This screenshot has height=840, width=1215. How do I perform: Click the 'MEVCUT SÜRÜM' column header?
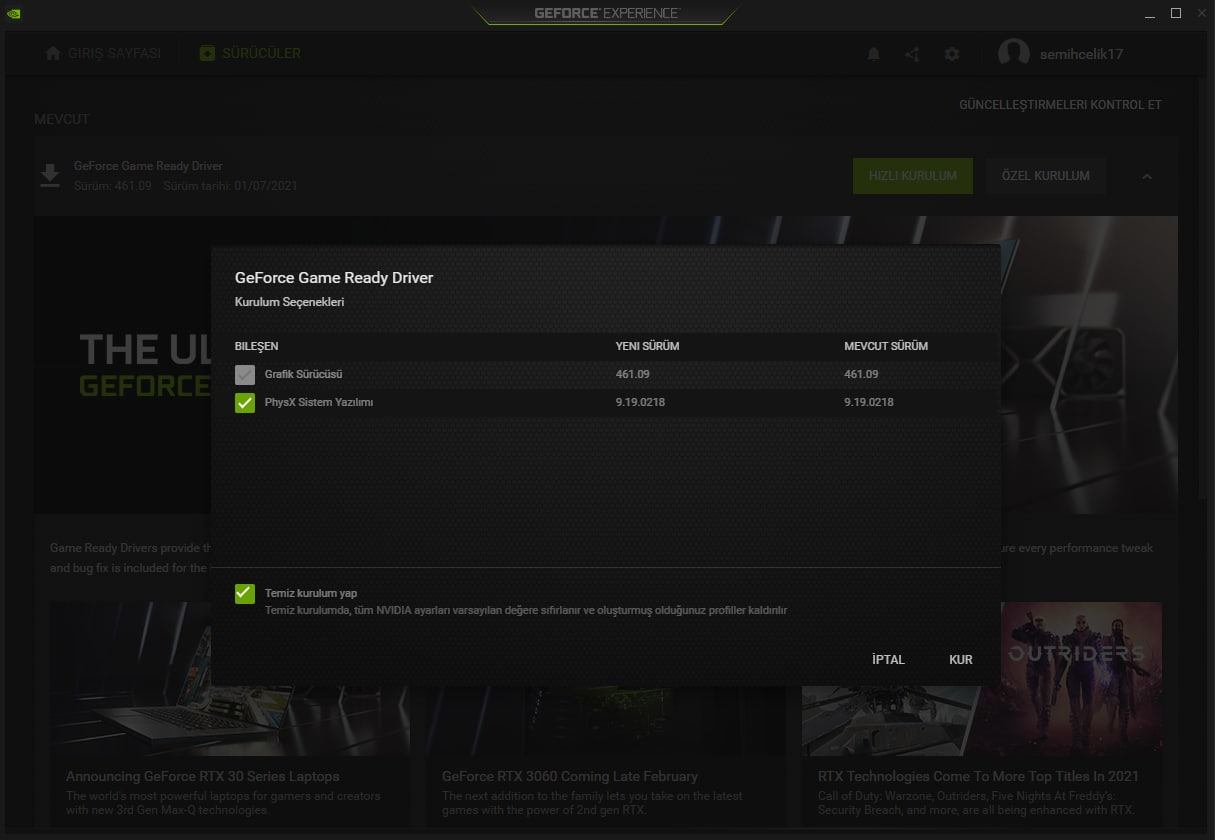pyautogui.click(x=886, y=347)
